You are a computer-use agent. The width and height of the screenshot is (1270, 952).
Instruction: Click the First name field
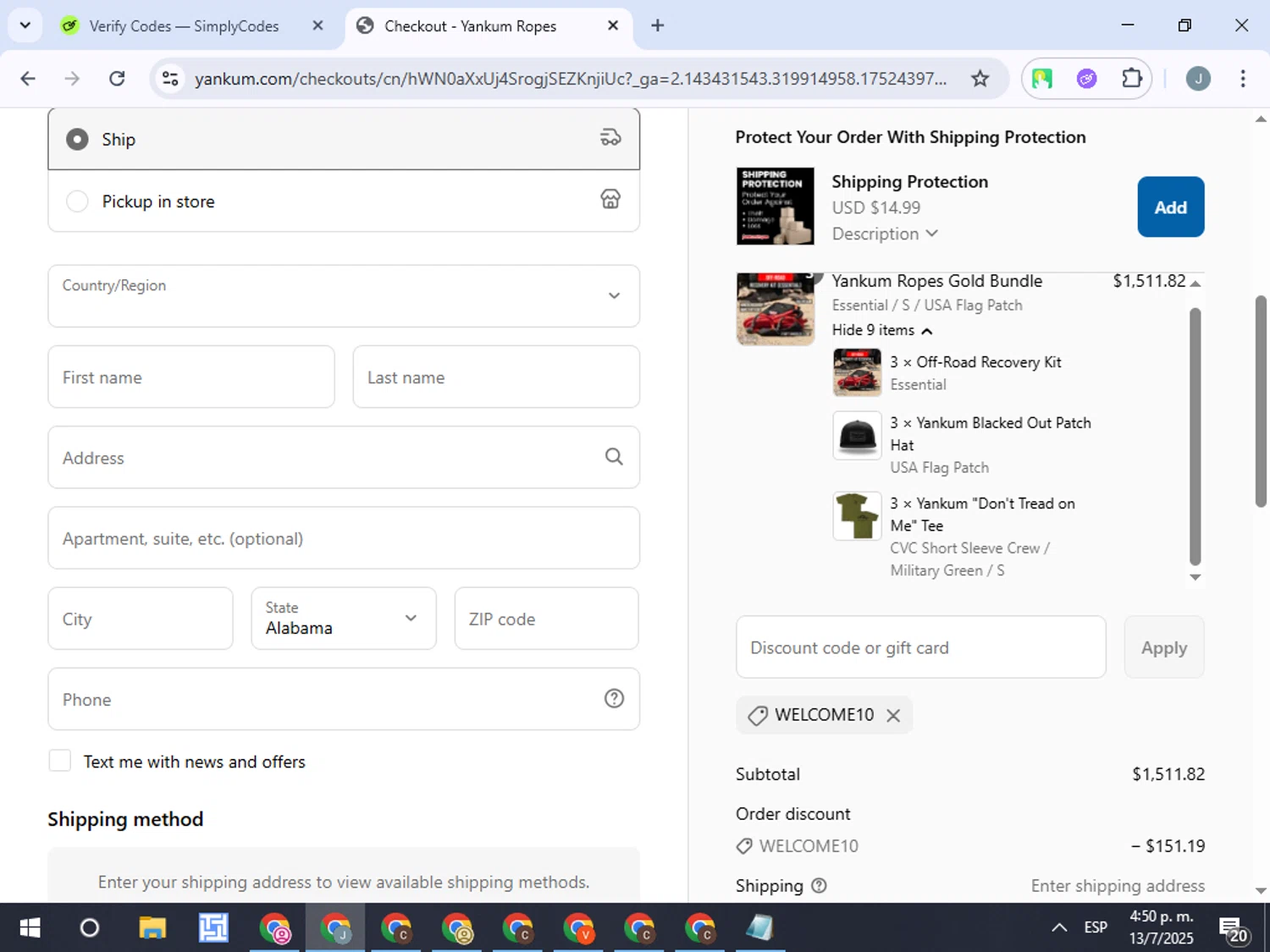pos(191,377)
